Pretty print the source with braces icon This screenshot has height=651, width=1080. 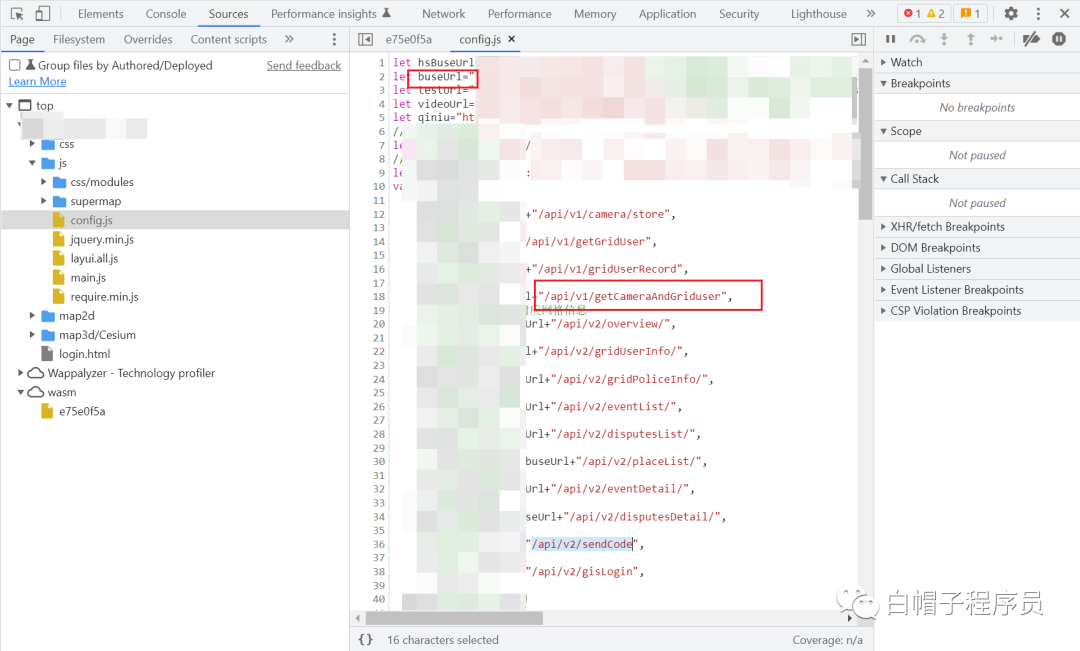(x=366, y=639)
